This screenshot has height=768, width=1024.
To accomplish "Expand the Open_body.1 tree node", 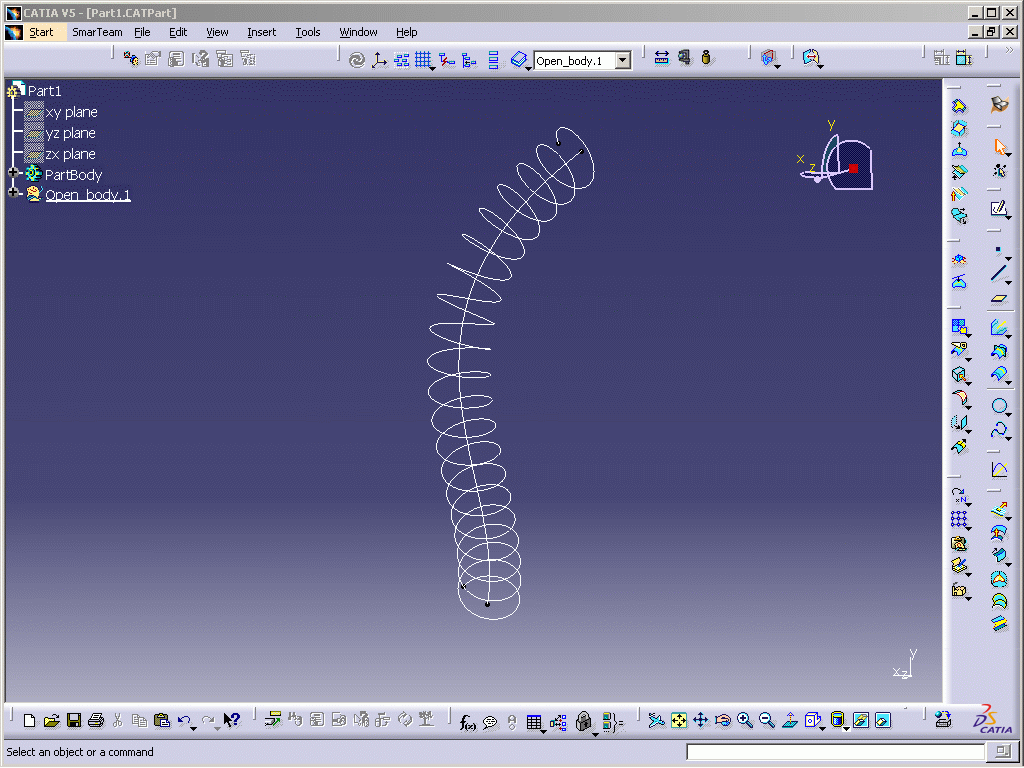I will [13, 193].
